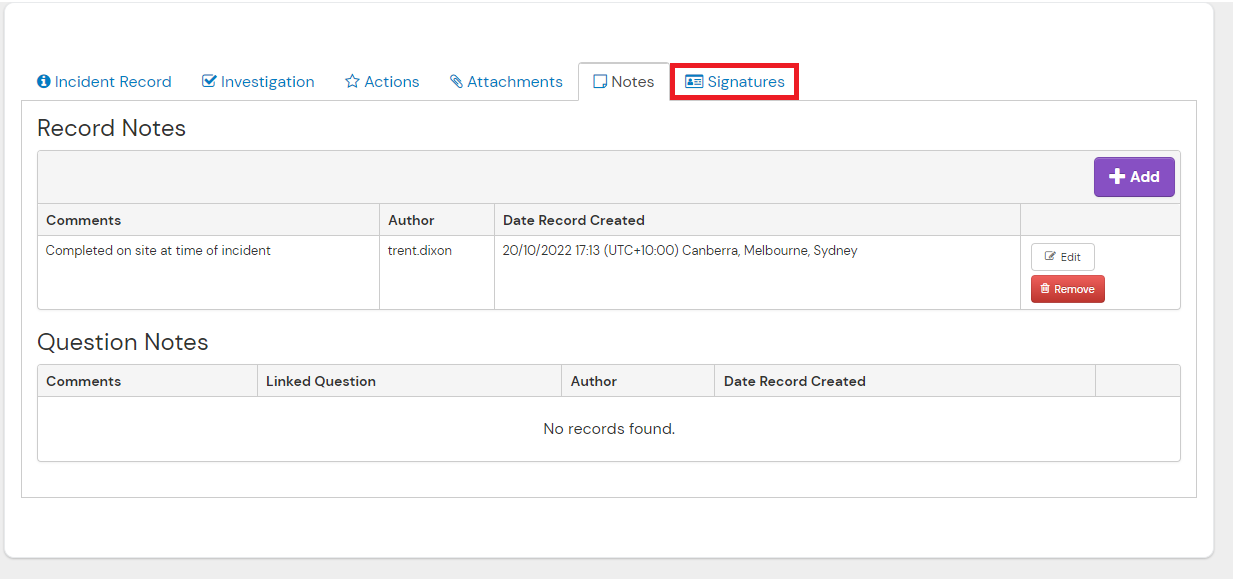The height and width of the screenshot is (579, 1233).
Task: Click Comments column header in Question Notes
Action: (84, 381)
